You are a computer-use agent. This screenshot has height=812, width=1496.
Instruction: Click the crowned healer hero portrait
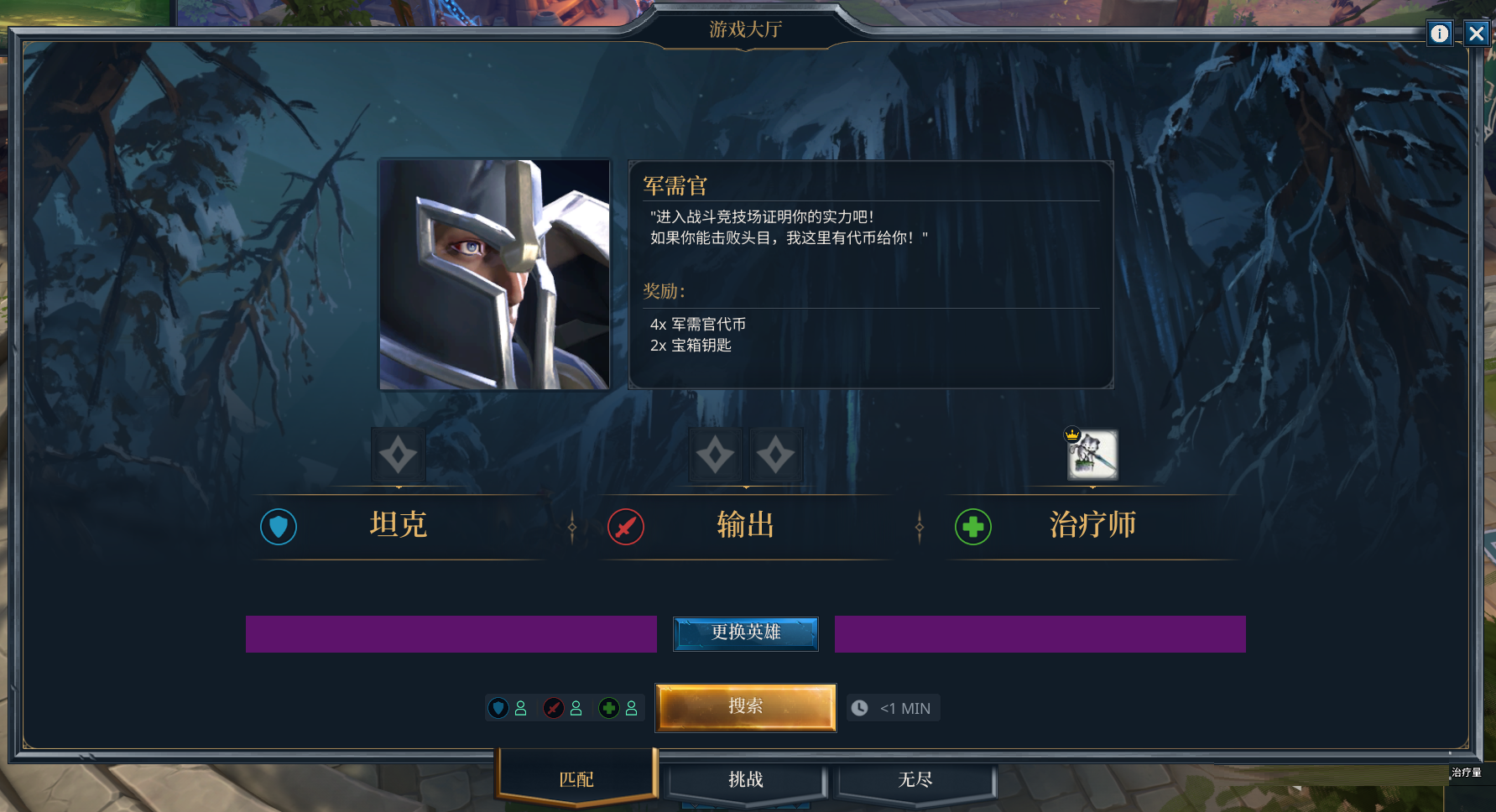tap(1092, 455)
